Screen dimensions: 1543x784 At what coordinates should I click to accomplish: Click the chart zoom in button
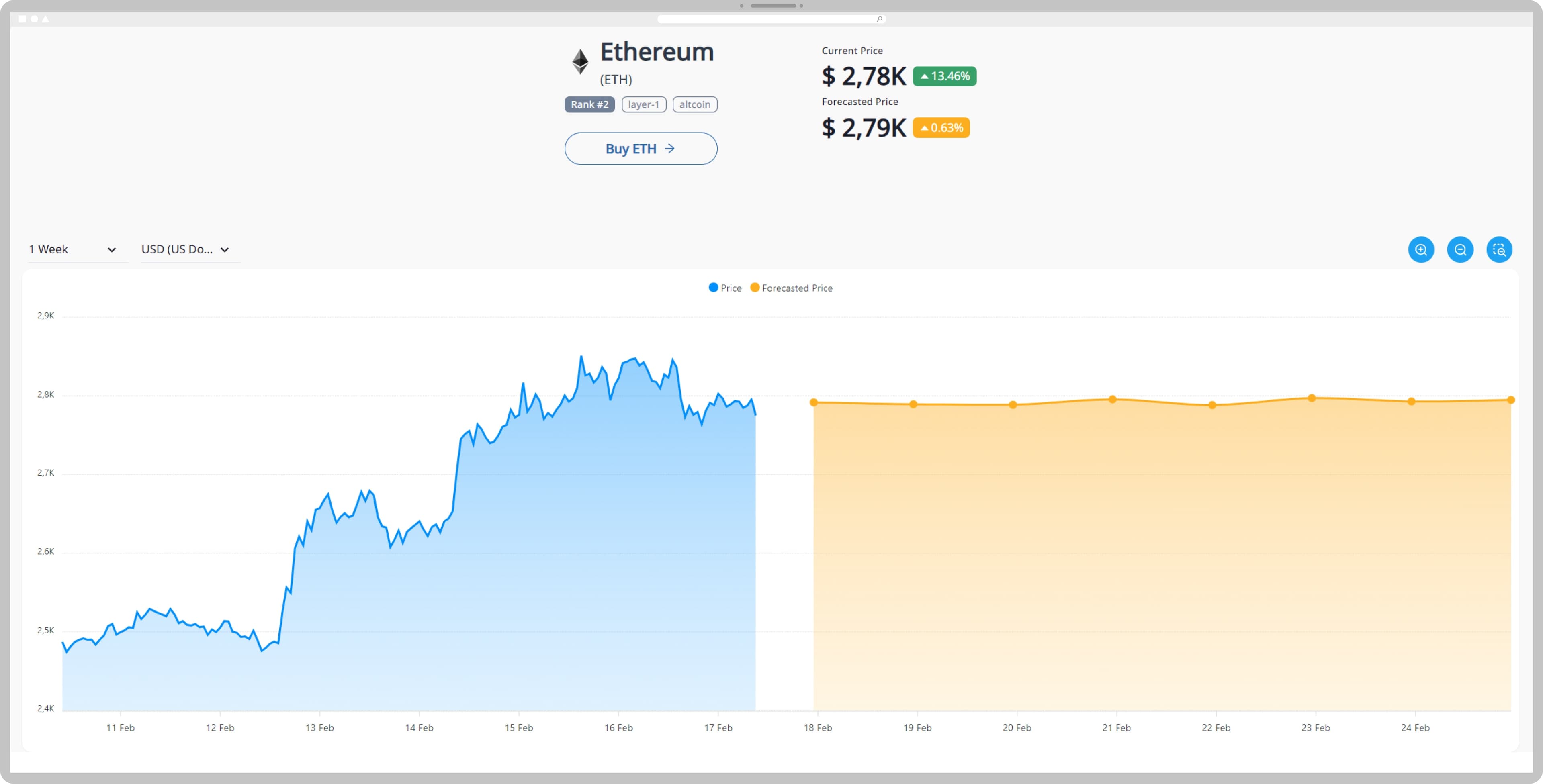click(1421, 250)
